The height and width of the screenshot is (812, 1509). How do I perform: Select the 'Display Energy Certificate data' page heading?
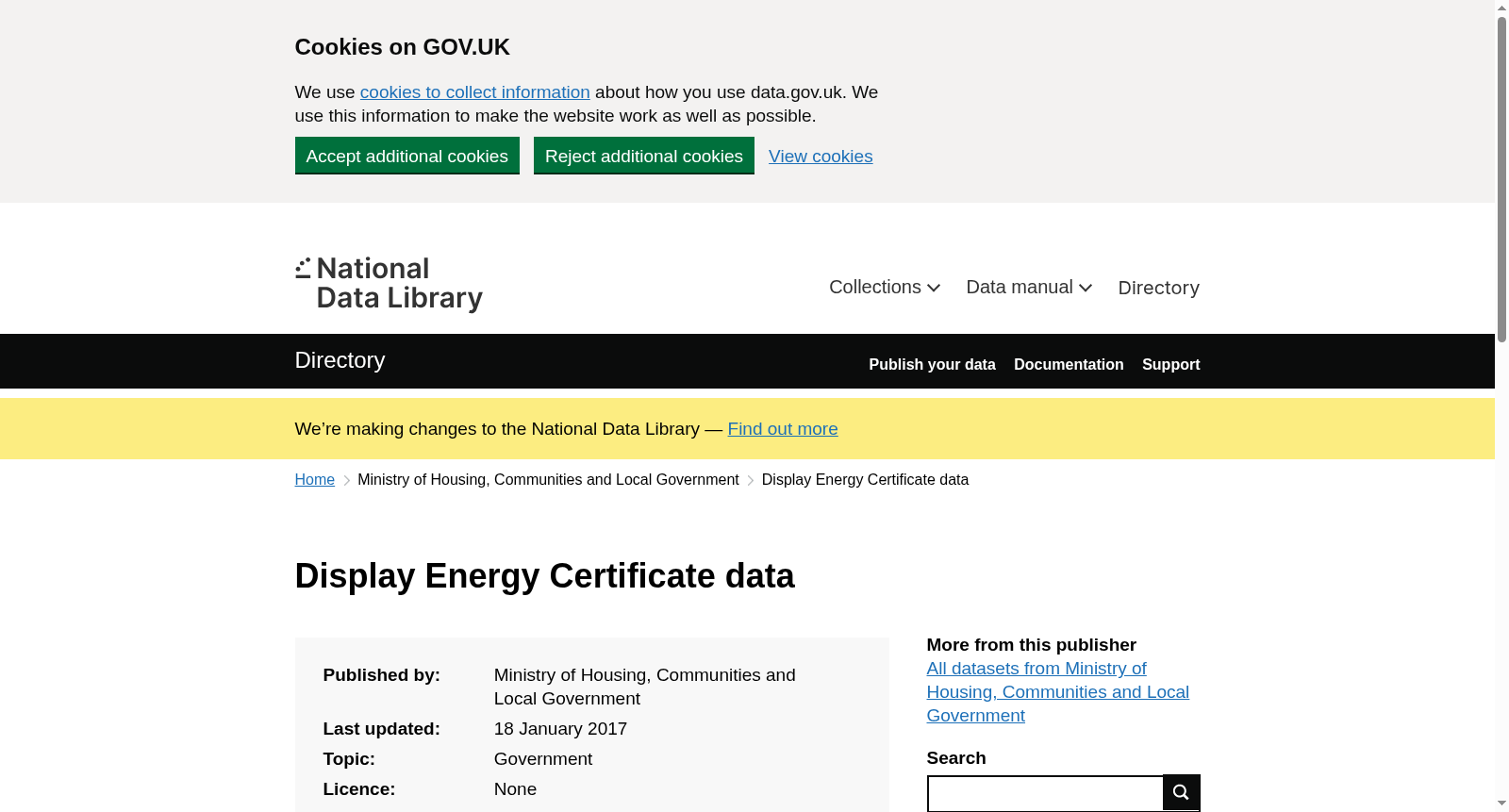544,576
